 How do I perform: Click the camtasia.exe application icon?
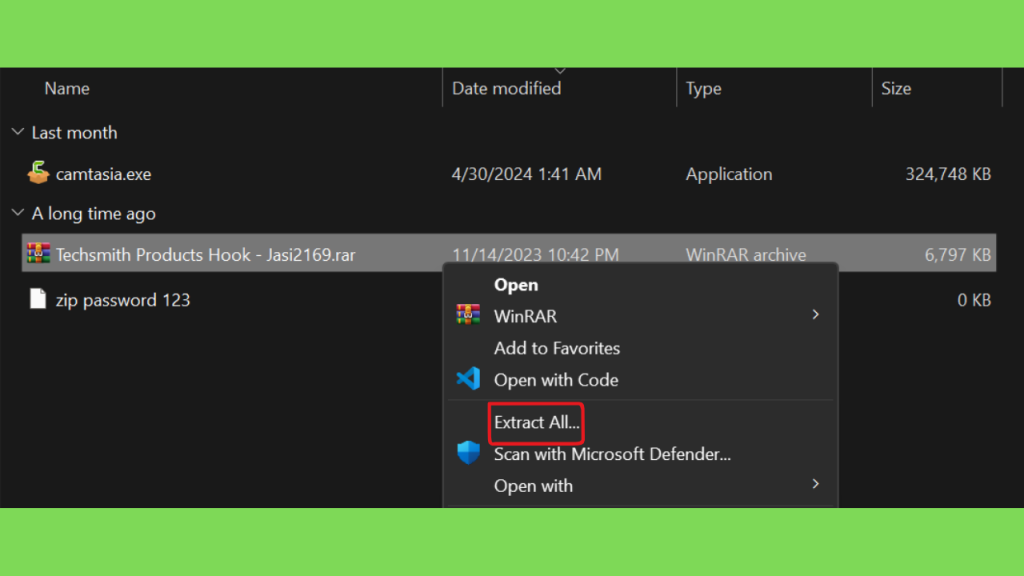39,173
